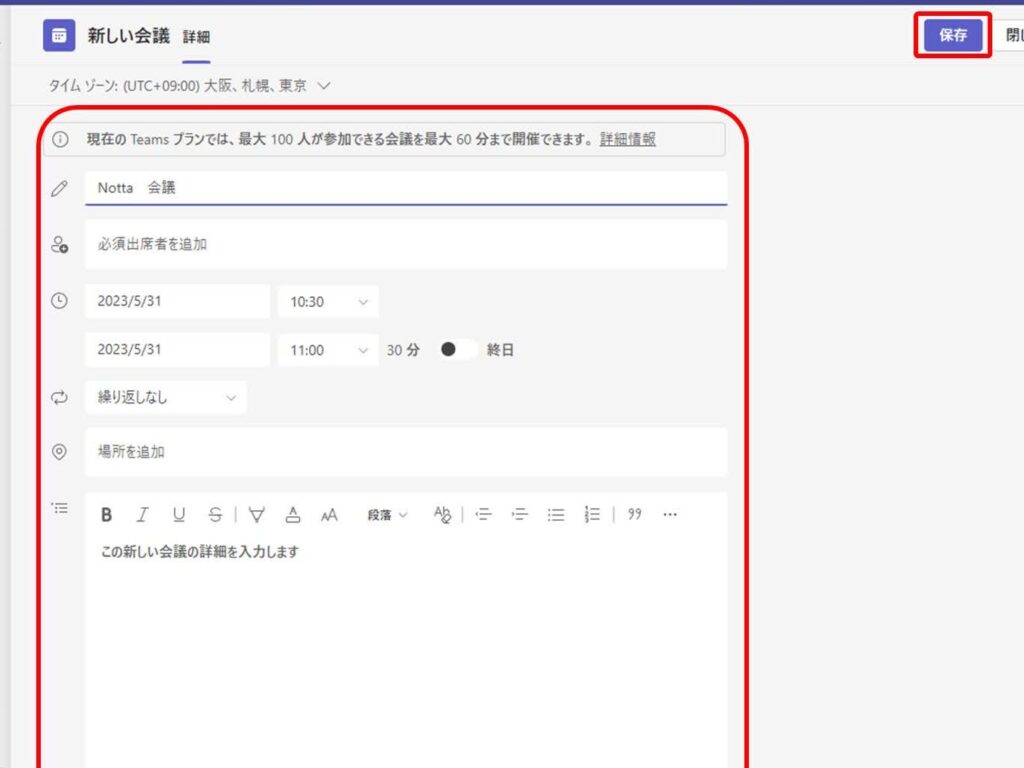Screen dimensions: 1024x768
Task: Insert a numbered list
Action: 592,515
